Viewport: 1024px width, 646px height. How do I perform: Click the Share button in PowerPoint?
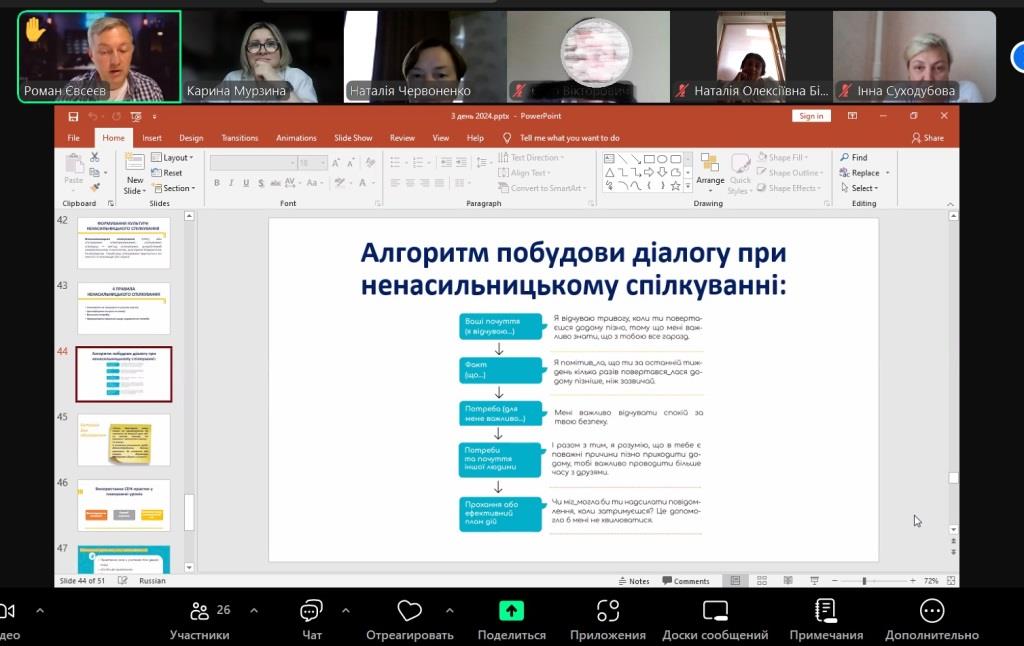point(928,138)
